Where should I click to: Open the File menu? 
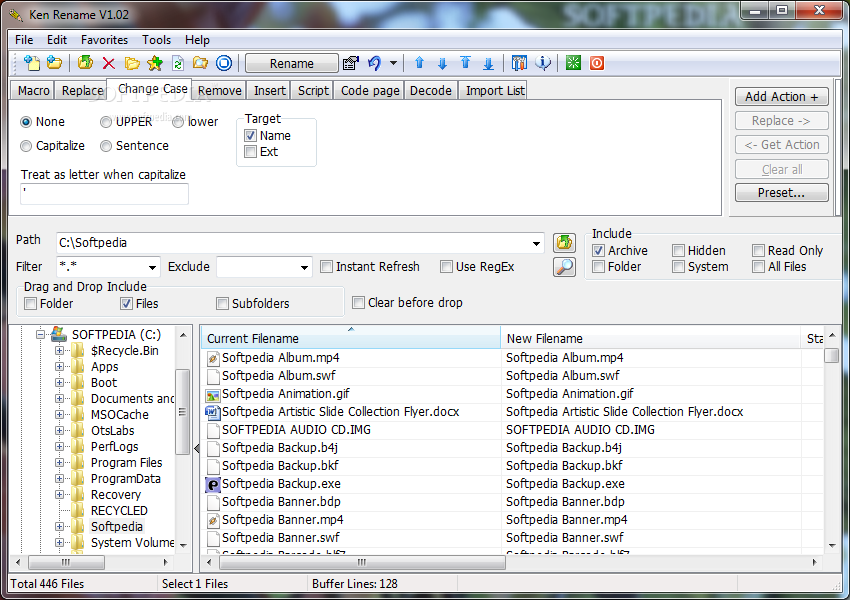[x=24, y=40]
